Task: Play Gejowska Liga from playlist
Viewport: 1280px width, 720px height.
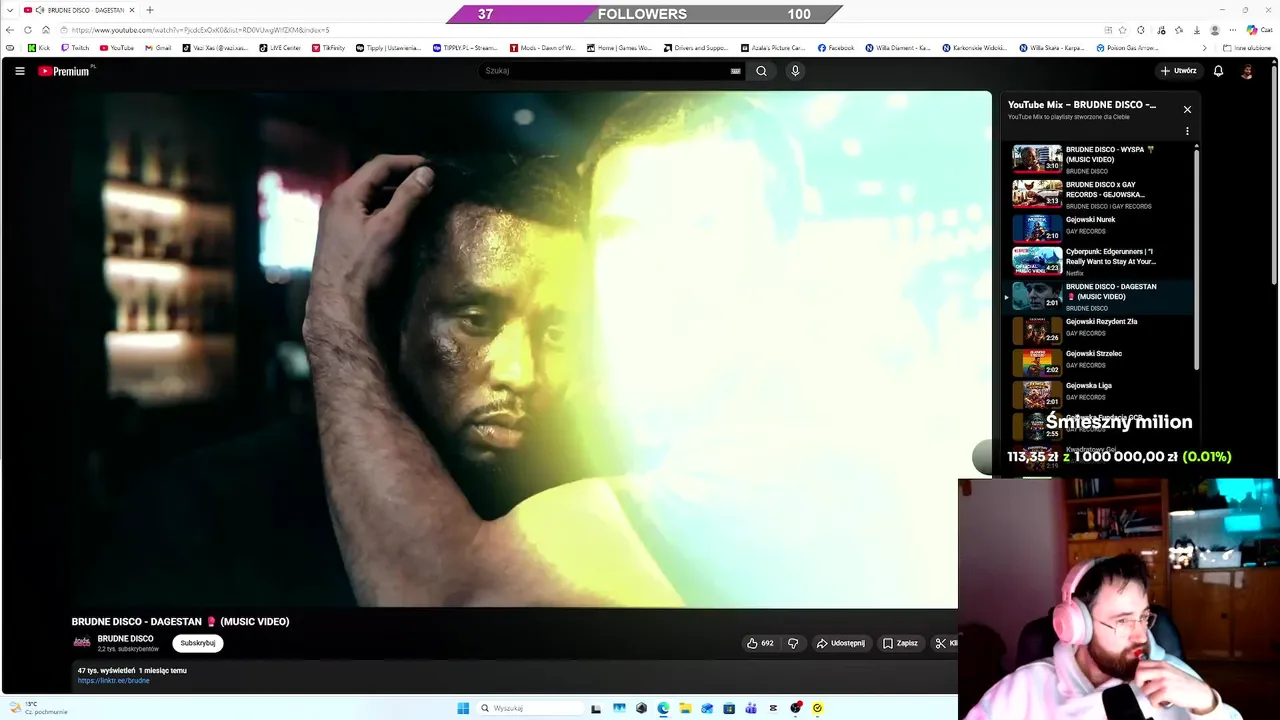Action: point(1098,394)
